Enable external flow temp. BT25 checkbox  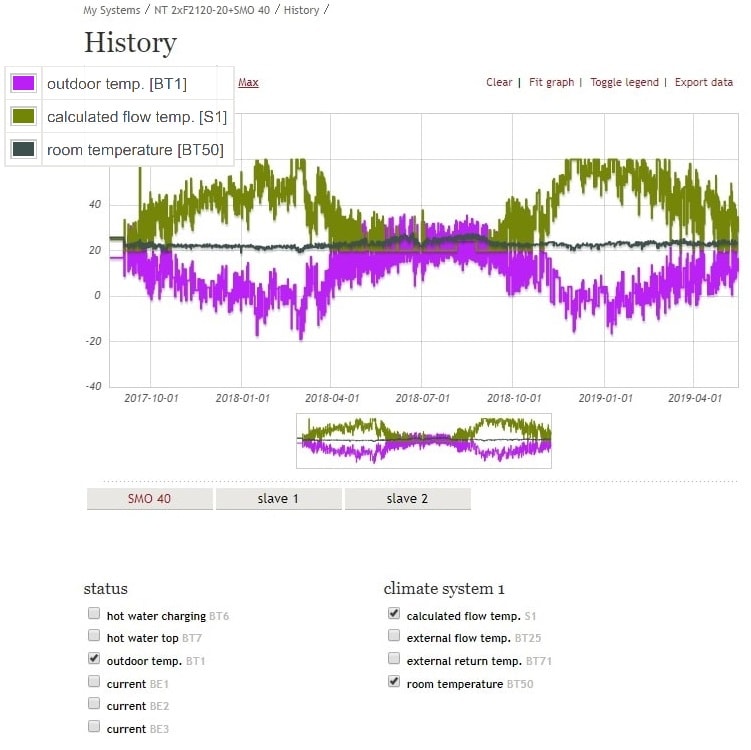point(394,636)
